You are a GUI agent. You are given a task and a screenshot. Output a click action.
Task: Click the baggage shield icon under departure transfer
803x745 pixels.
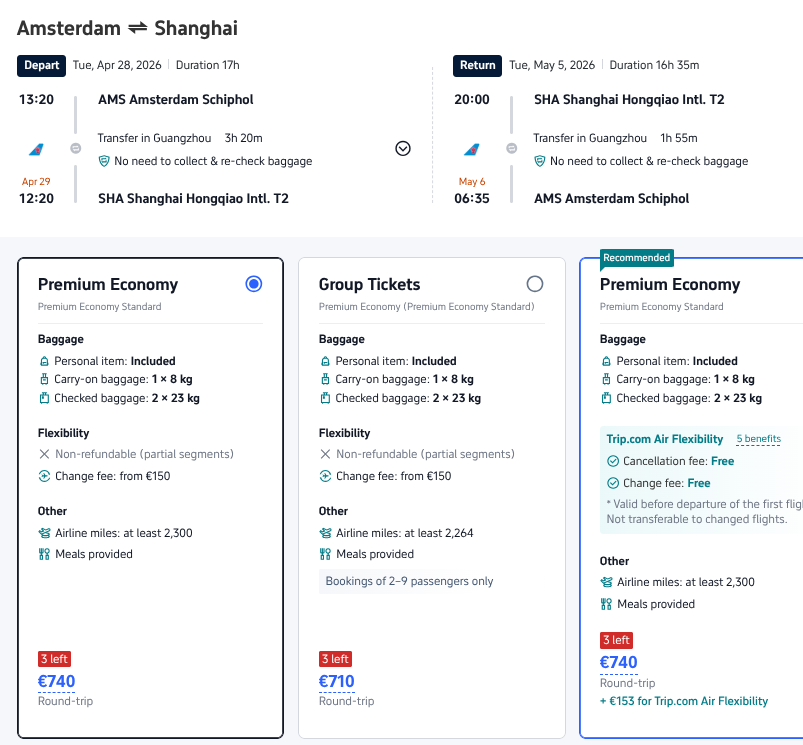click(104, 161)
